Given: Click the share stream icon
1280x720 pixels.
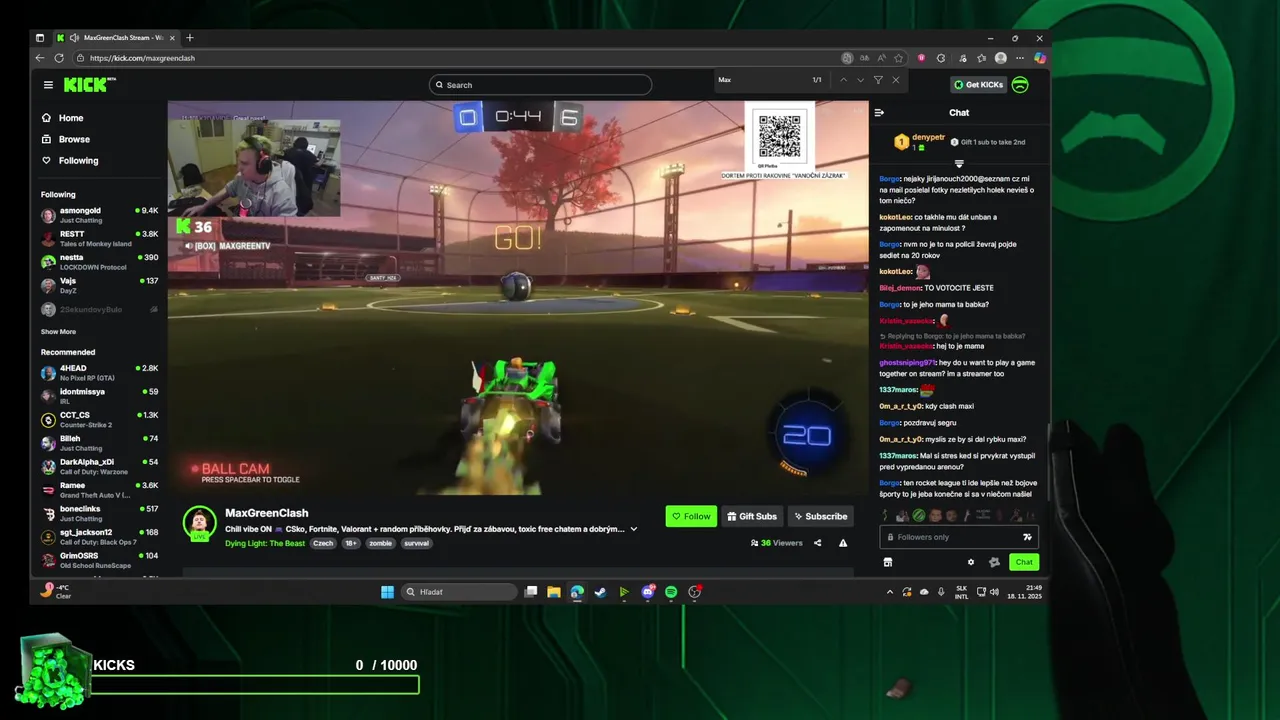Looking at the screenshot, I should [817, 543].
